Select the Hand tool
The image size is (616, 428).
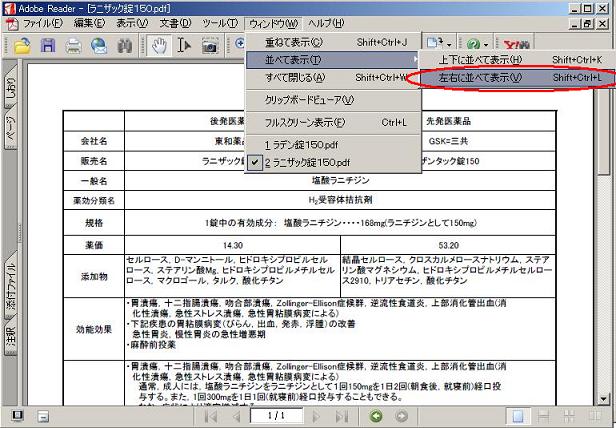pyautogui.click(x=159, y=45)
